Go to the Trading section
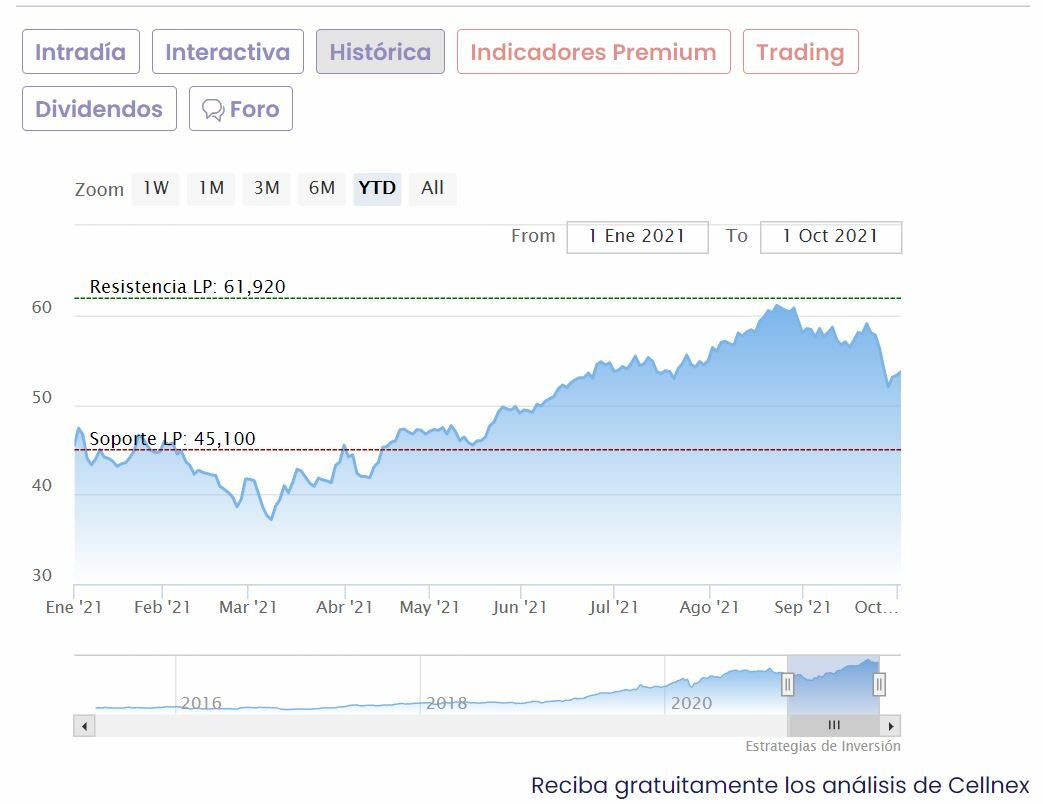The image size is (1043, 804). [800, 52]
